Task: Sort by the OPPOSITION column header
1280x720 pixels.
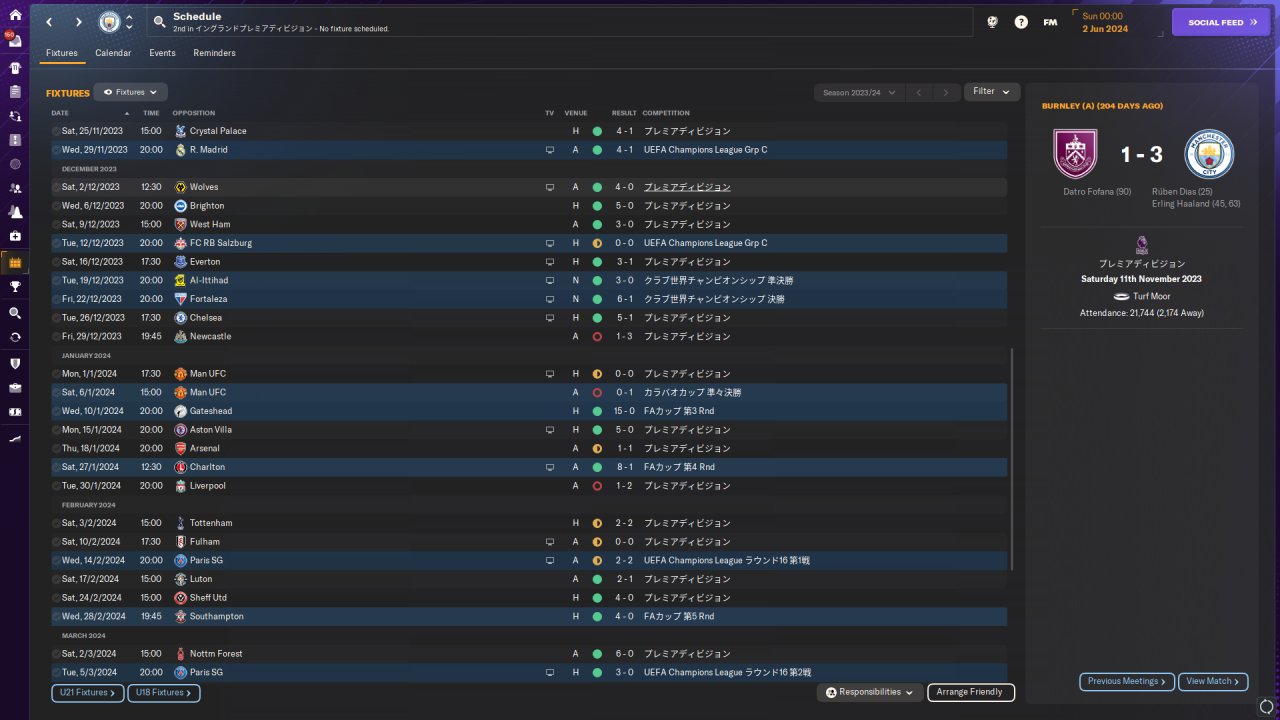Action: (193, 113)
